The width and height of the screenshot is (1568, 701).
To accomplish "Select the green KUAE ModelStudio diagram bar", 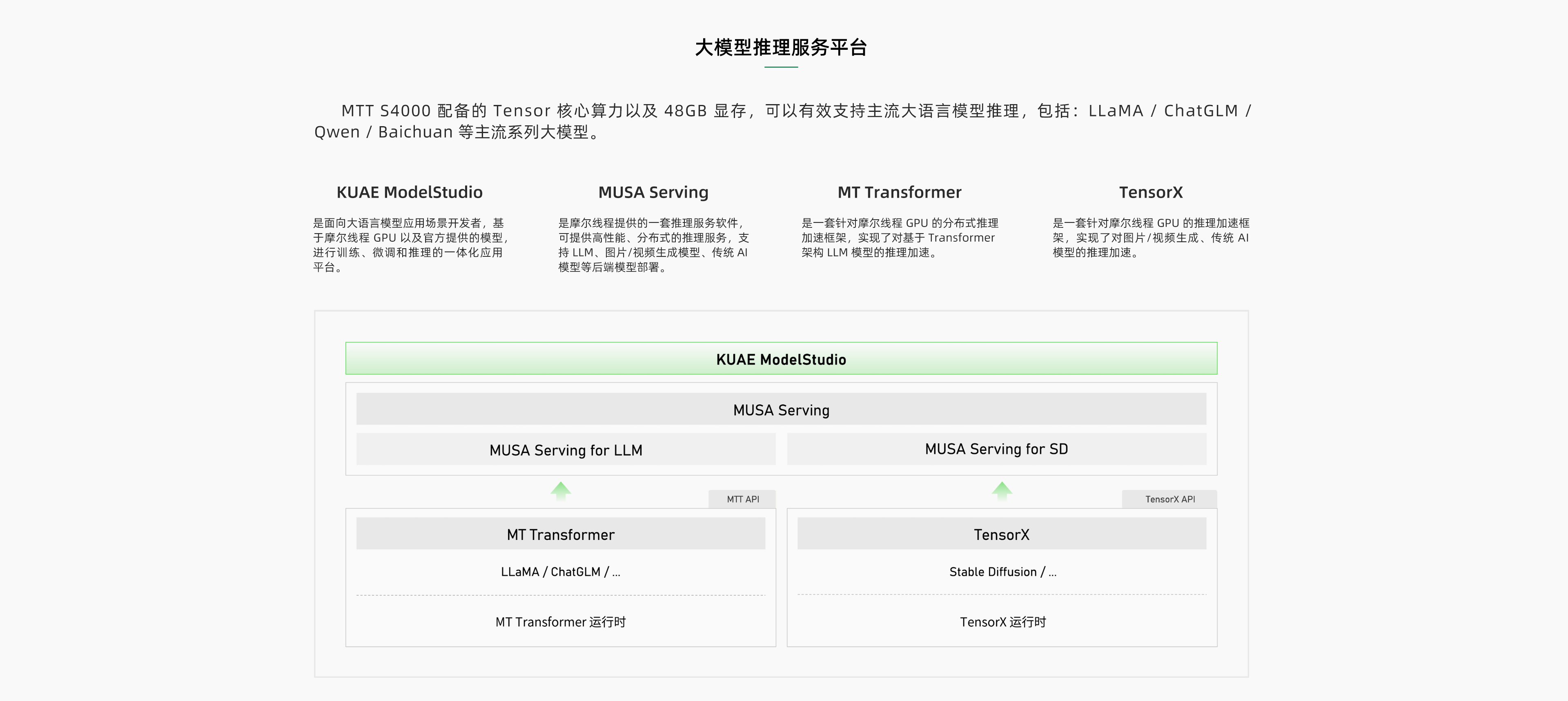I will tap(781, 358).
